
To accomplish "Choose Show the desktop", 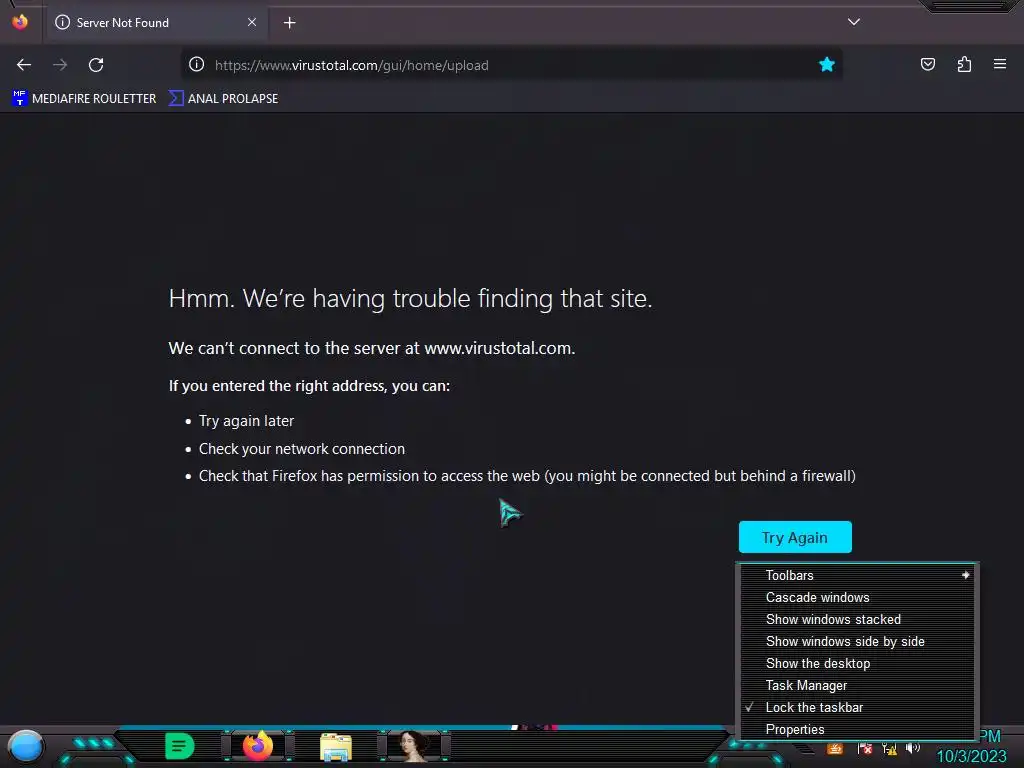I will coord(857,664).
